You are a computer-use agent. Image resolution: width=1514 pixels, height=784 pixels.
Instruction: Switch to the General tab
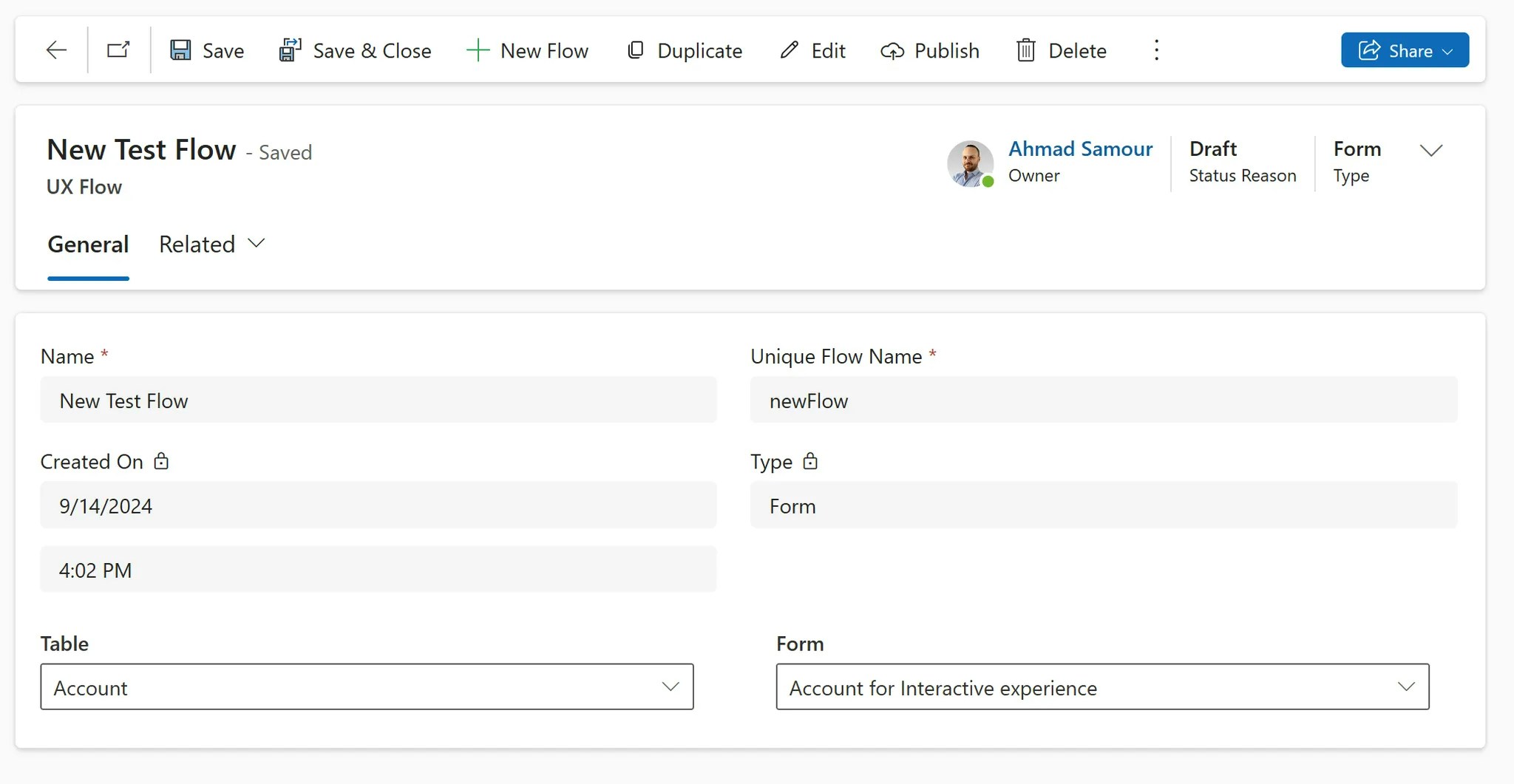tap(88, 245)
